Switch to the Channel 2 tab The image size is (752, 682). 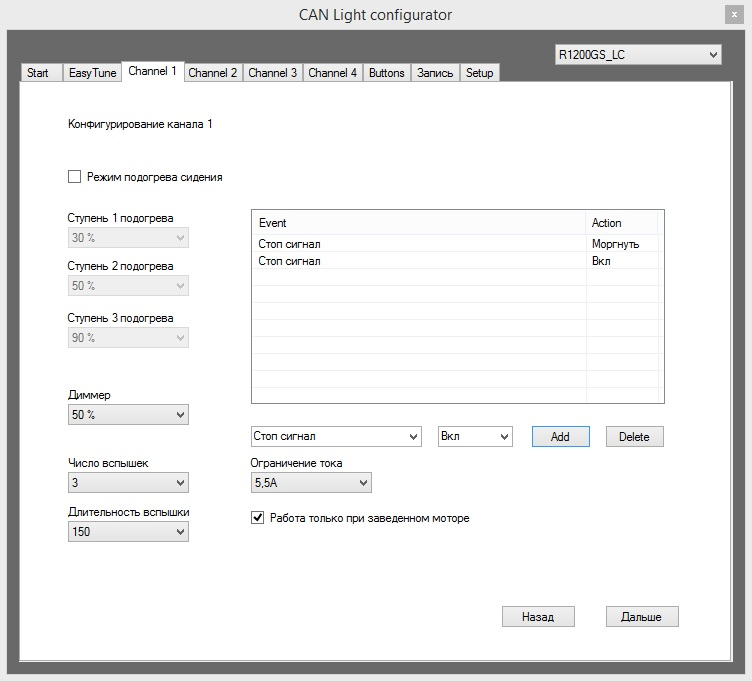coord(213,73)
